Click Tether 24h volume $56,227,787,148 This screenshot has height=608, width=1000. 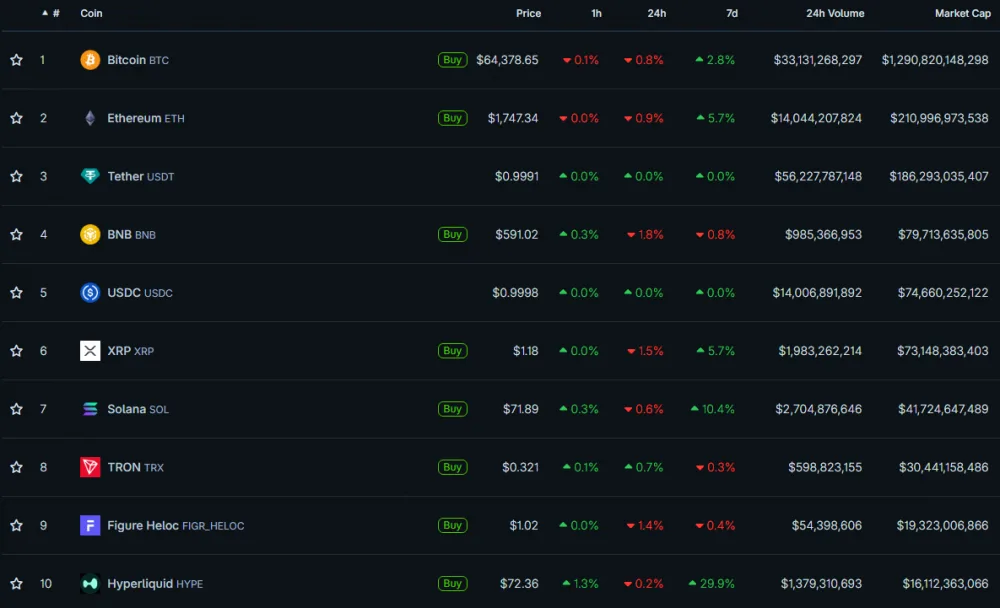818,176
